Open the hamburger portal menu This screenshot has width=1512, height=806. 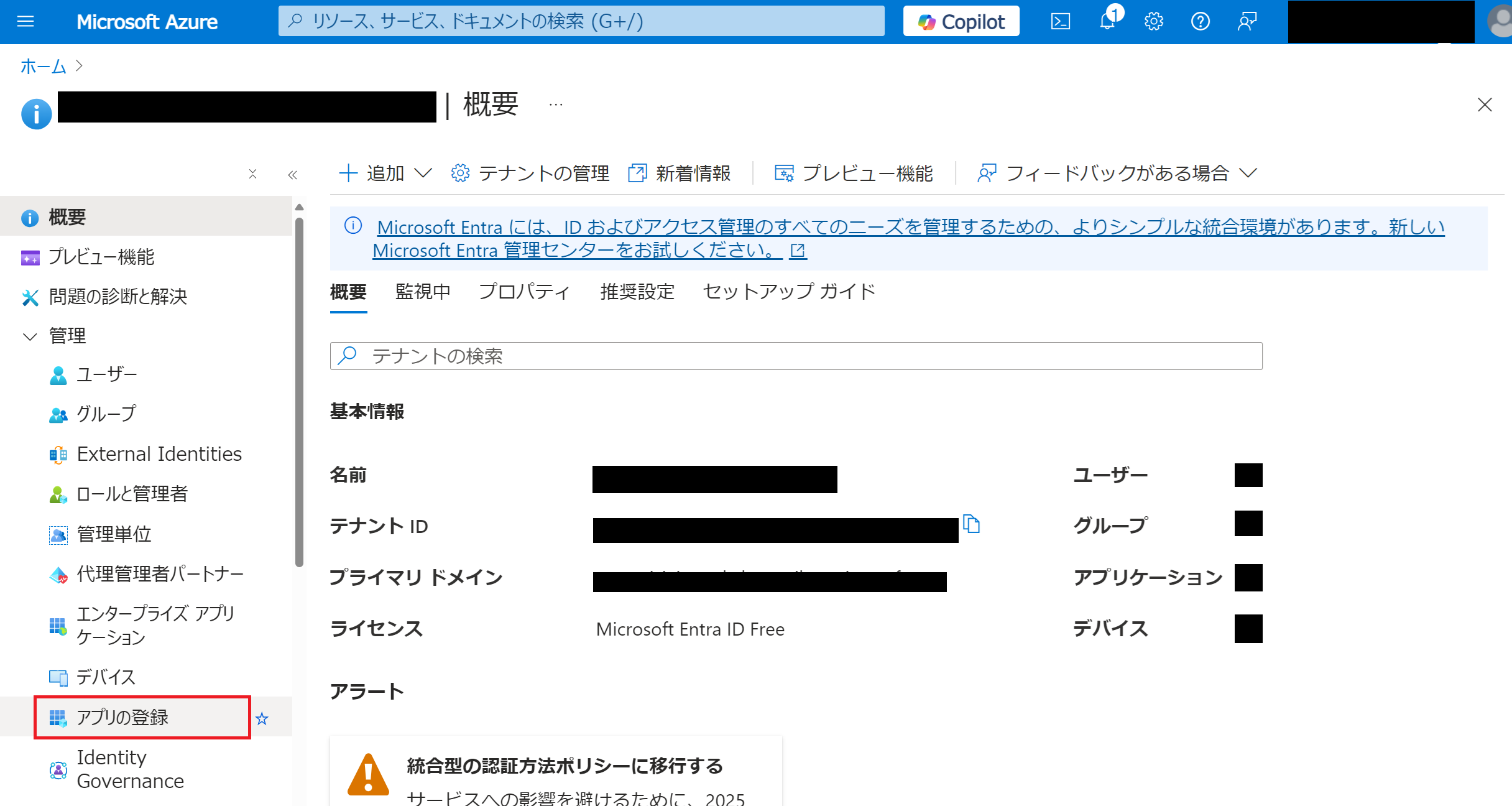tap(25, 22)
